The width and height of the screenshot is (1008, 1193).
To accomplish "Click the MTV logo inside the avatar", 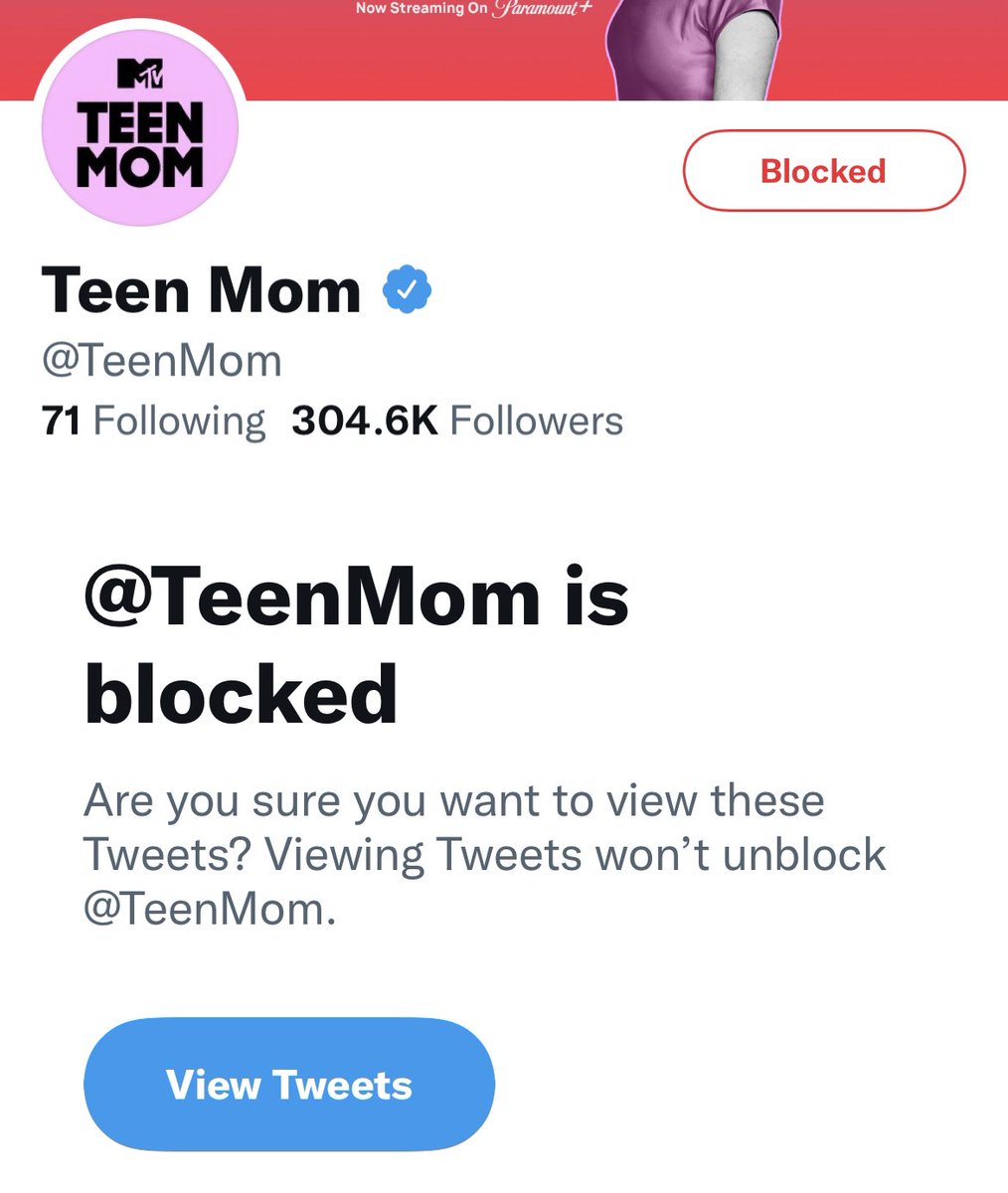I will pyautogui.click(x=140, y=75).
